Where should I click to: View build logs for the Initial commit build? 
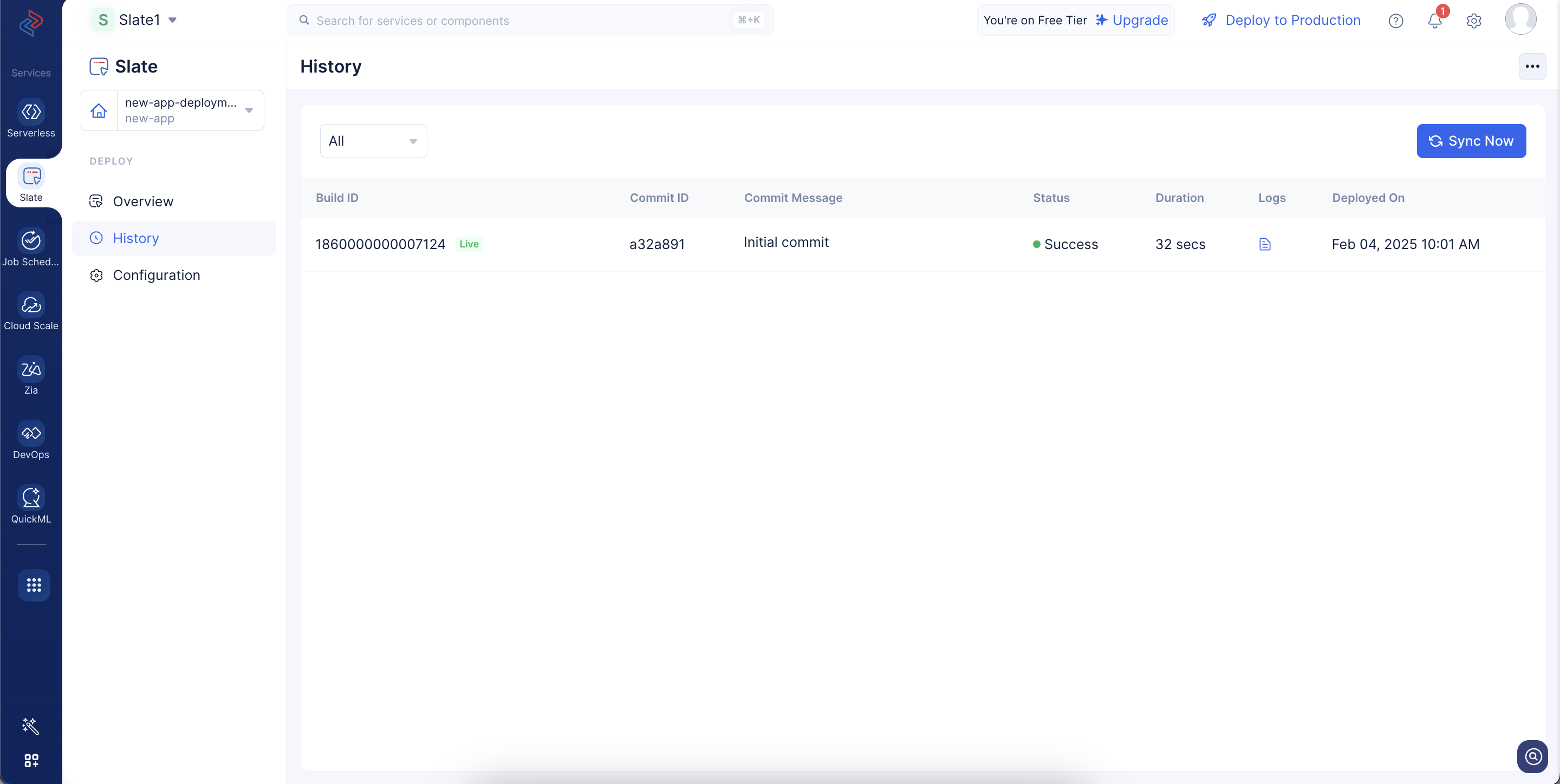click(1264, 244)
